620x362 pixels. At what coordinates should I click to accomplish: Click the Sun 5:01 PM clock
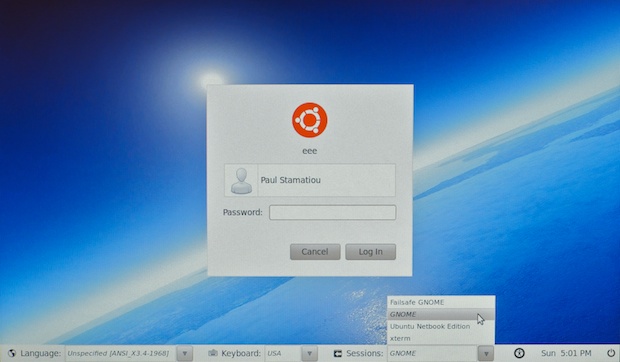pyautogui.click(x=566, y=353)
